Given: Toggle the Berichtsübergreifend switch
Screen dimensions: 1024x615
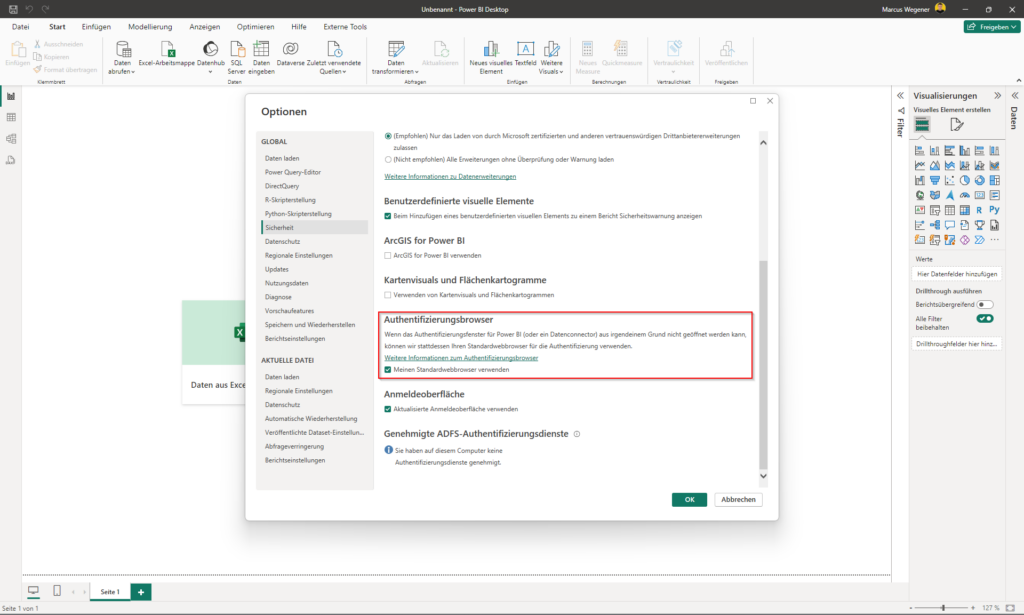Looking at the screenshot, I should (x=985, y=304).
